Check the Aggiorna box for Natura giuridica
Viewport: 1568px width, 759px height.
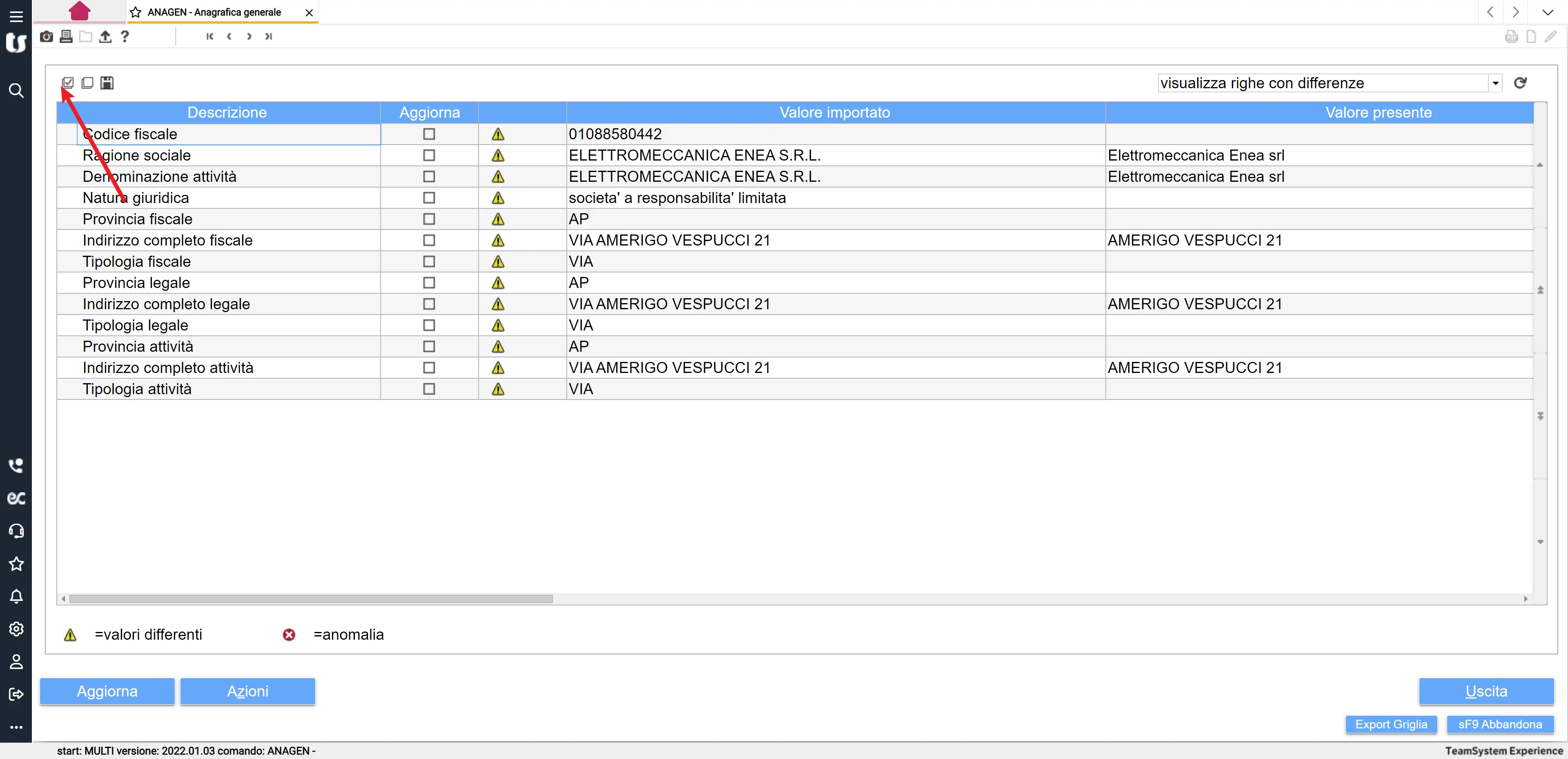click(429, 198)
